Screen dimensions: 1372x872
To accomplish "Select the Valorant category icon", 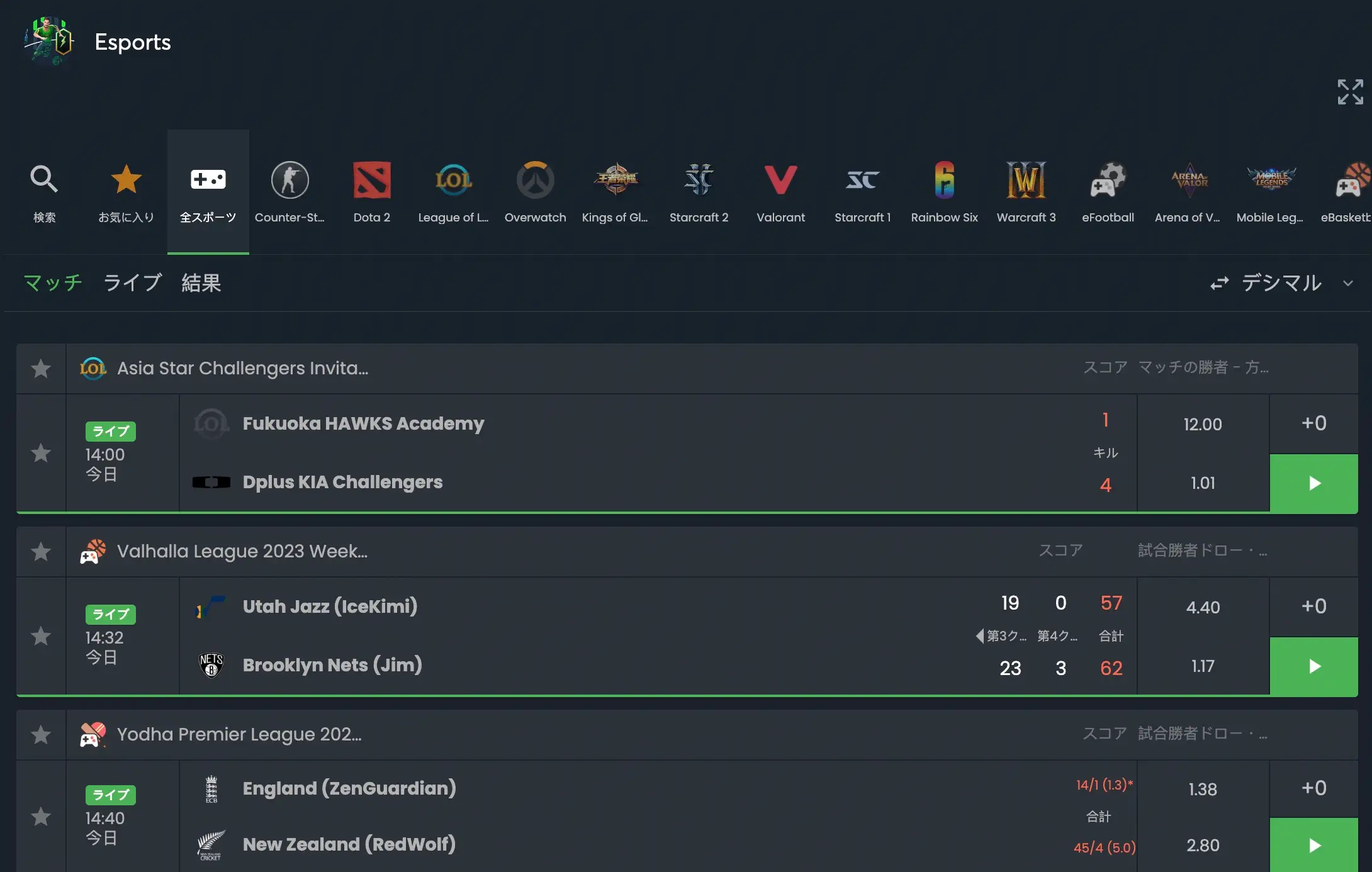I will 781,180.
